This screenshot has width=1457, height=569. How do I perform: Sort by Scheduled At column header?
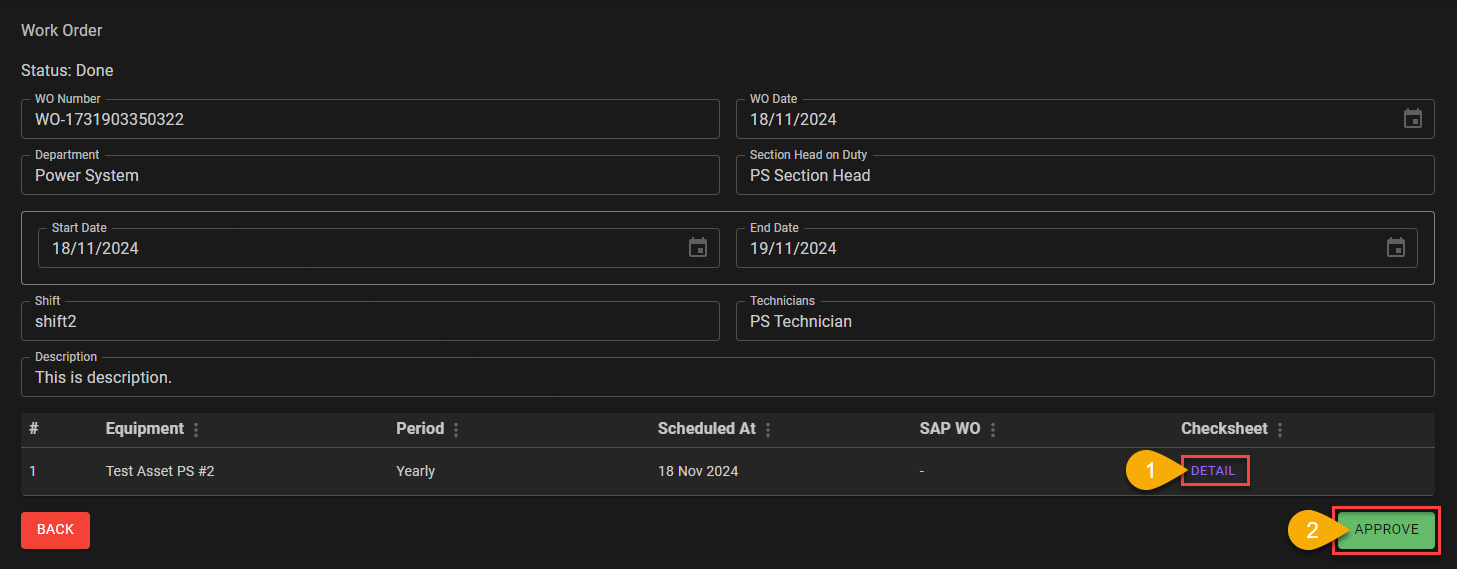(706, 429)
